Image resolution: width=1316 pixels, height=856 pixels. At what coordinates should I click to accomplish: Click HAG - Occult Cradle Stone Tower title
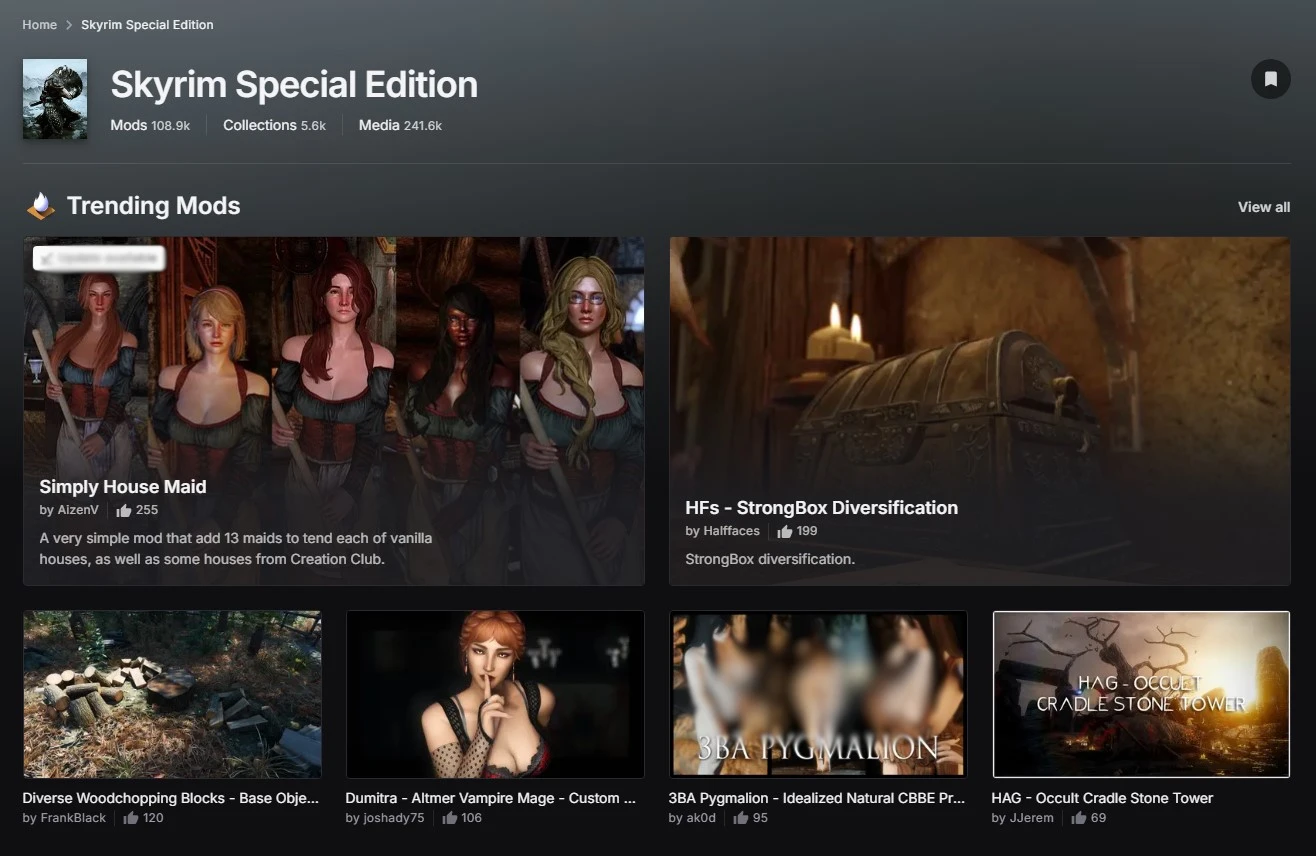[x=1102, y=798]
